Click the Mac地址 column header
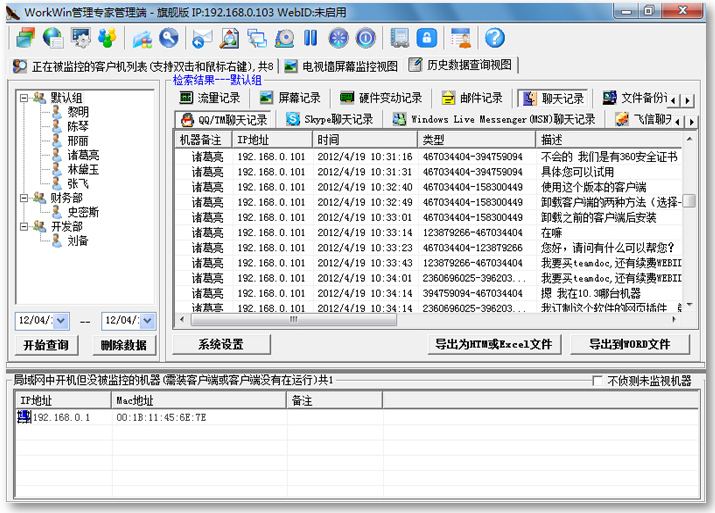The width and height of the screenshot is (715, 513). [x=199, y=400]
